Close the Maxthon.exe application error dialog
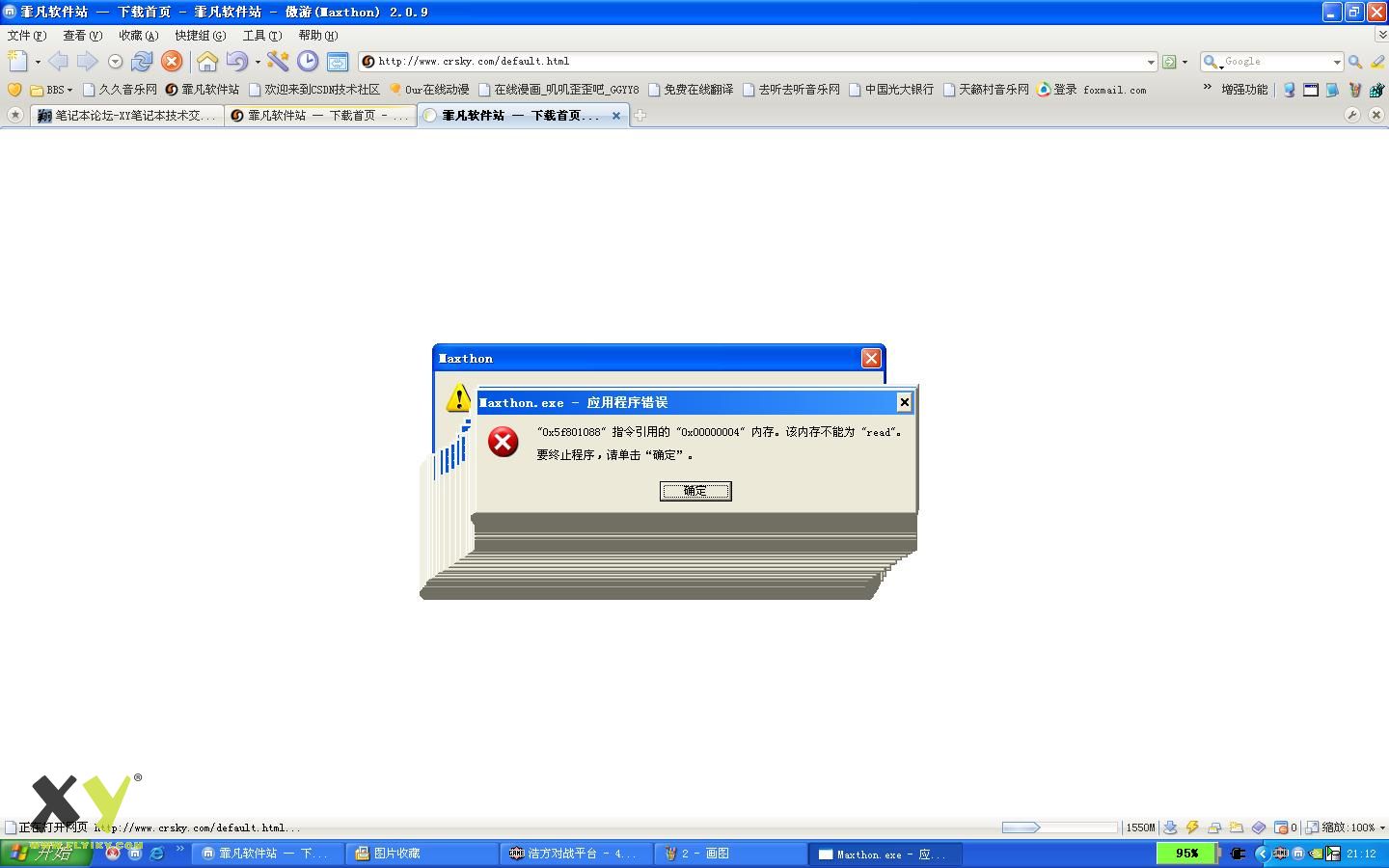Viewport: 1389px width, 868px height. click(x=904, y=402)
